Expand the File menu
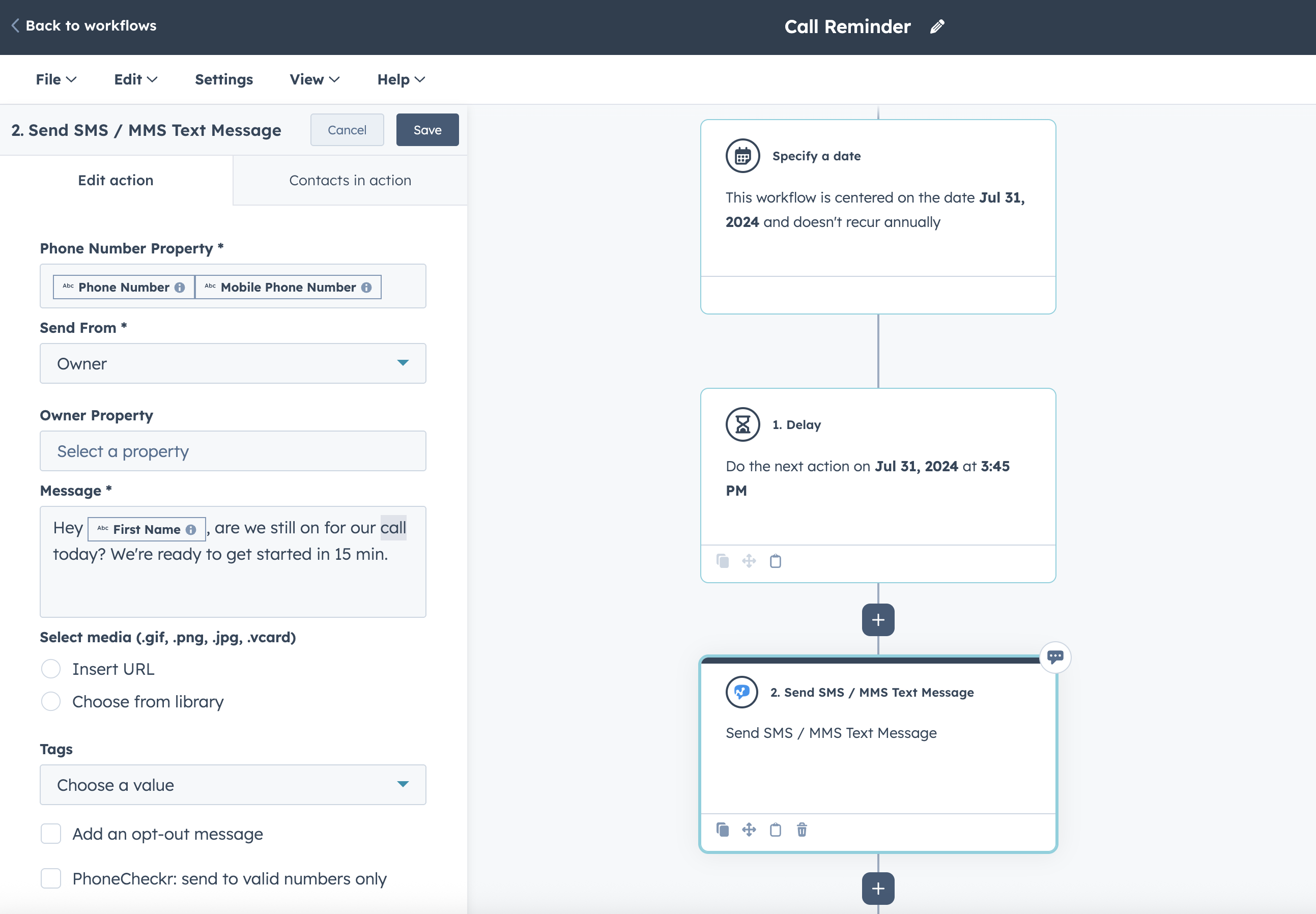 click(55, 79)
